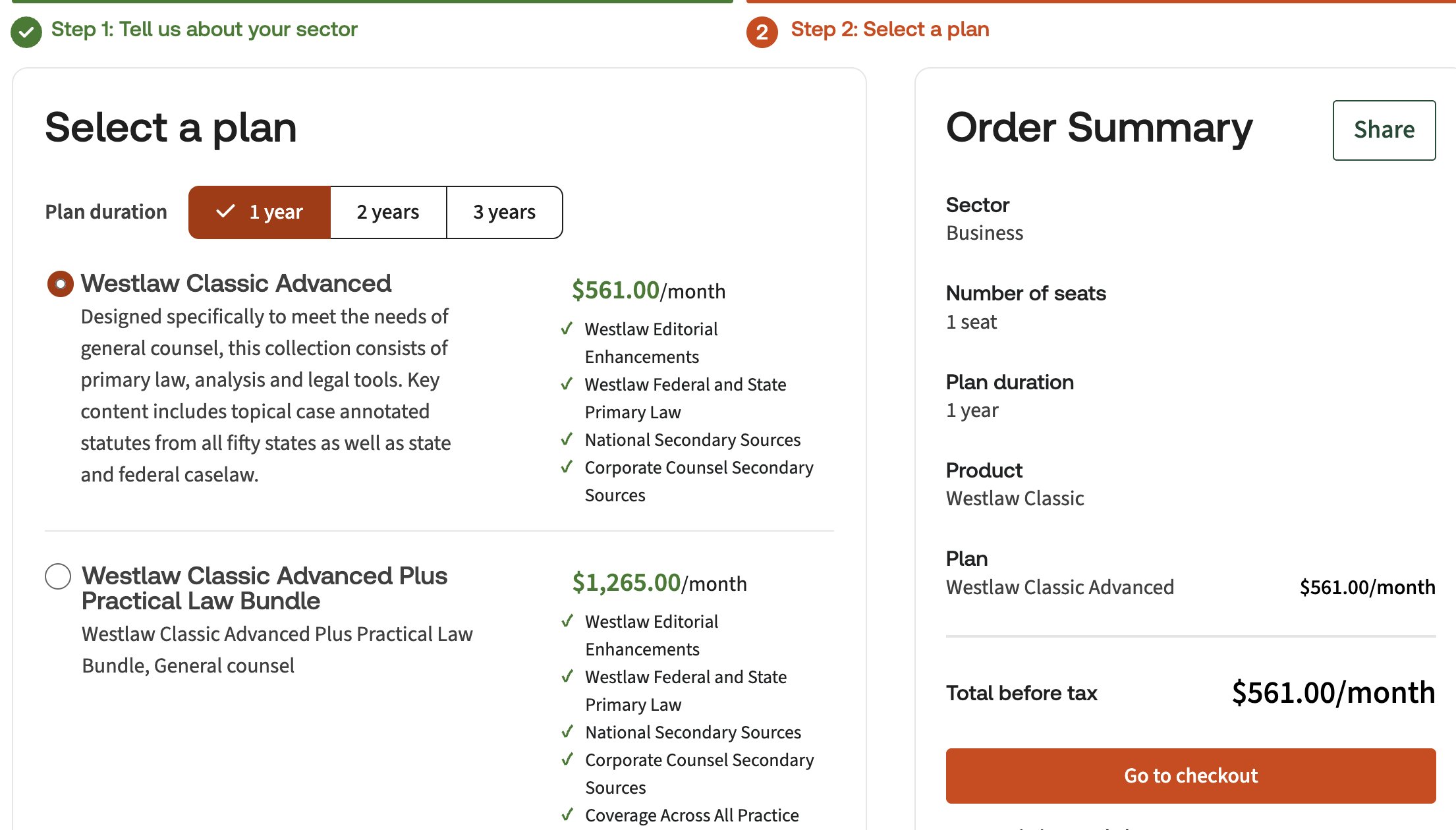The height and width of the screenshot is (830, 1456).
Task: Click the Westlaw Classic Advanced plan title
Action: 236,283
